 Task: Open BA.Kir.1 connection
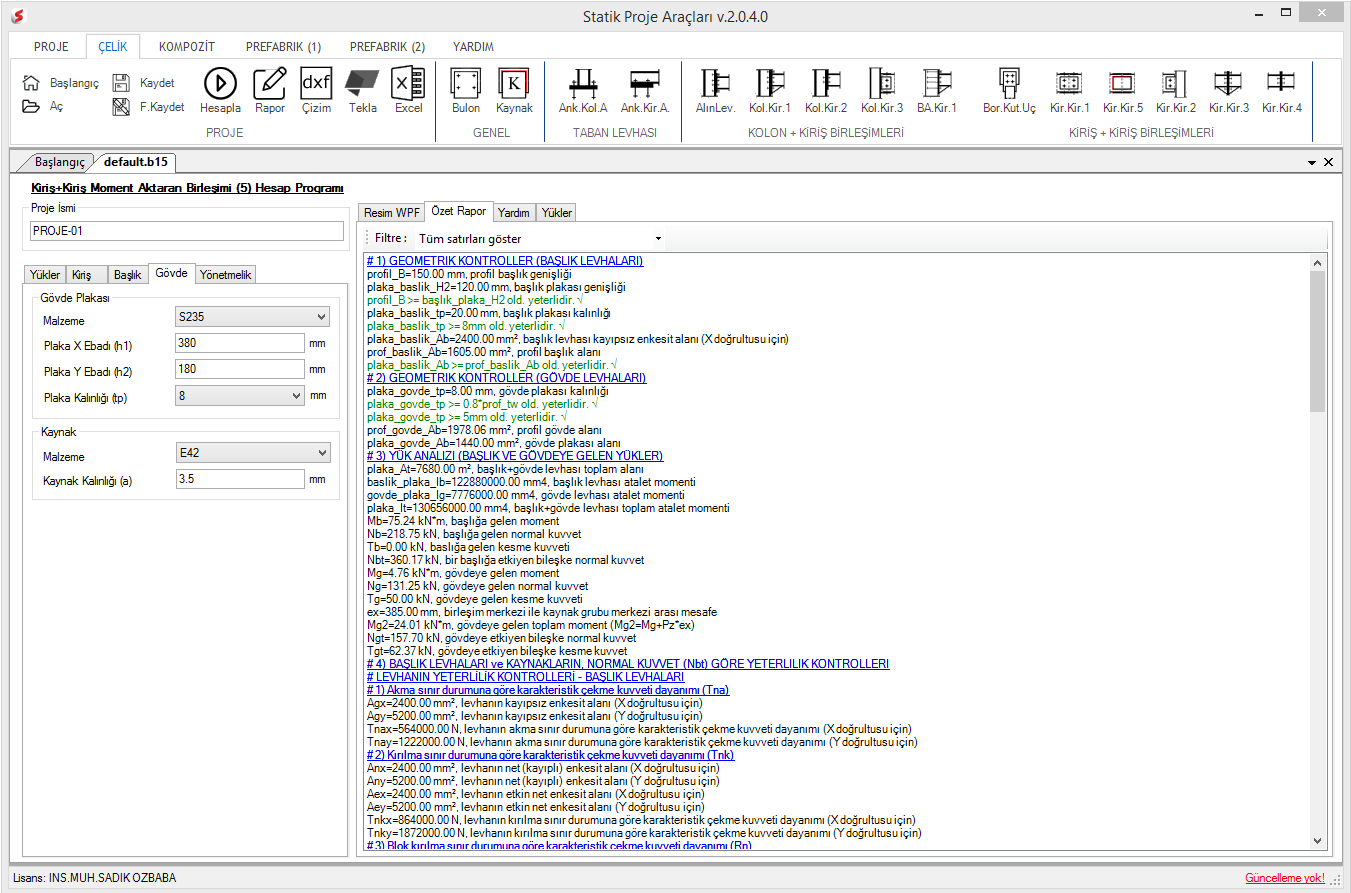(x=937, y=91)
